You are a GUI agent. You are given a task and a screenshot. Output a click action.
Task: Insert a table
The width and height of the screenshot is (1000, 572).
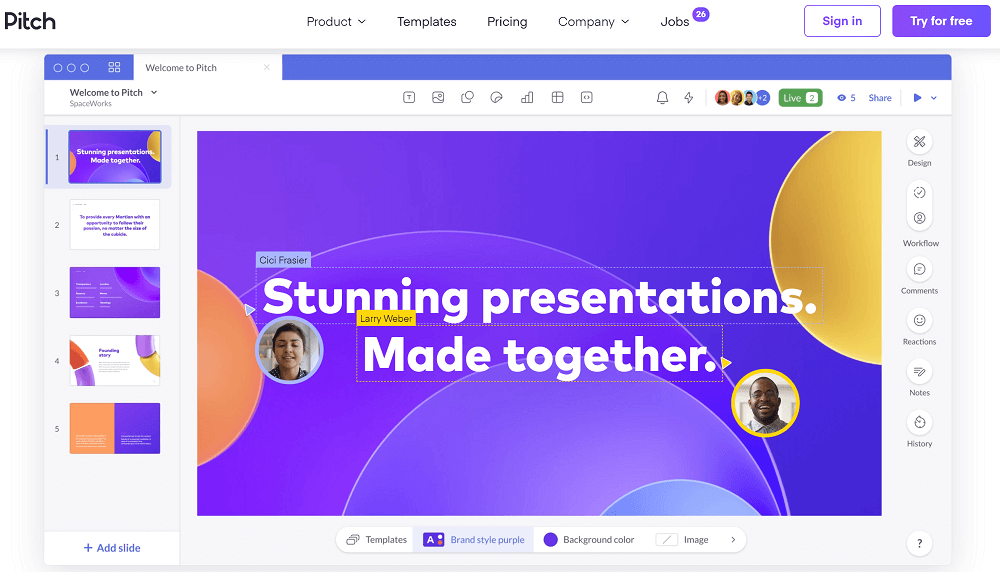click(x=557, y=98)
